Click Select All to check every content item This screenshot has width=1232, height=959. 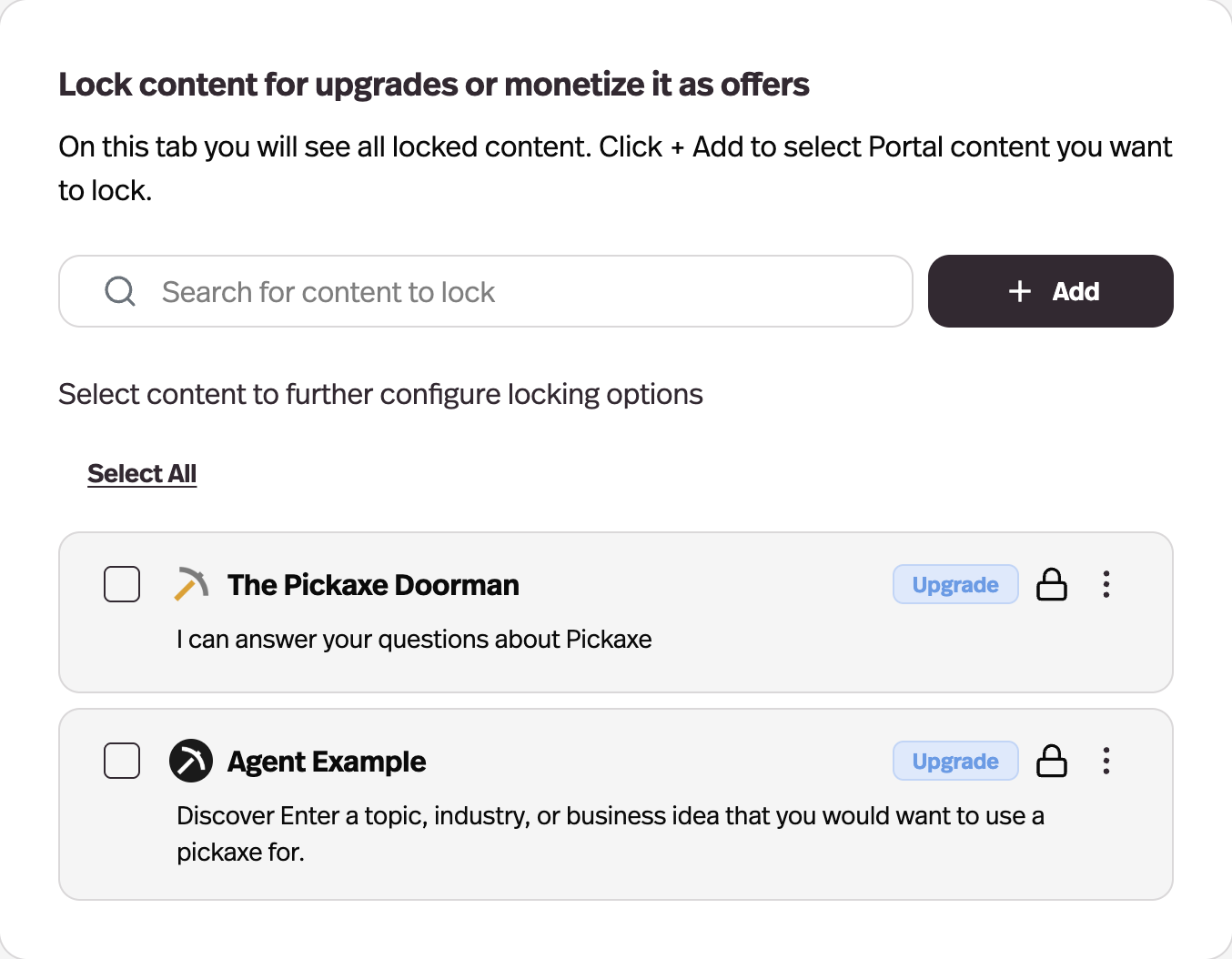[142, 473]
